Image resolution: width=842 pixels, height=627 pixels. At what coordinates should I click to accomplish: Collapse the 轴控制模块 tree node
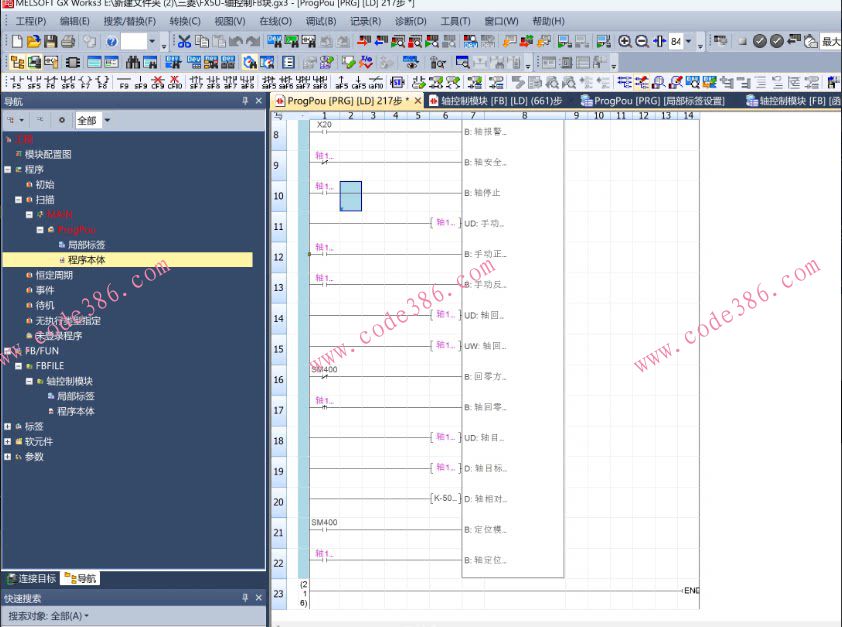coord(30,381)
